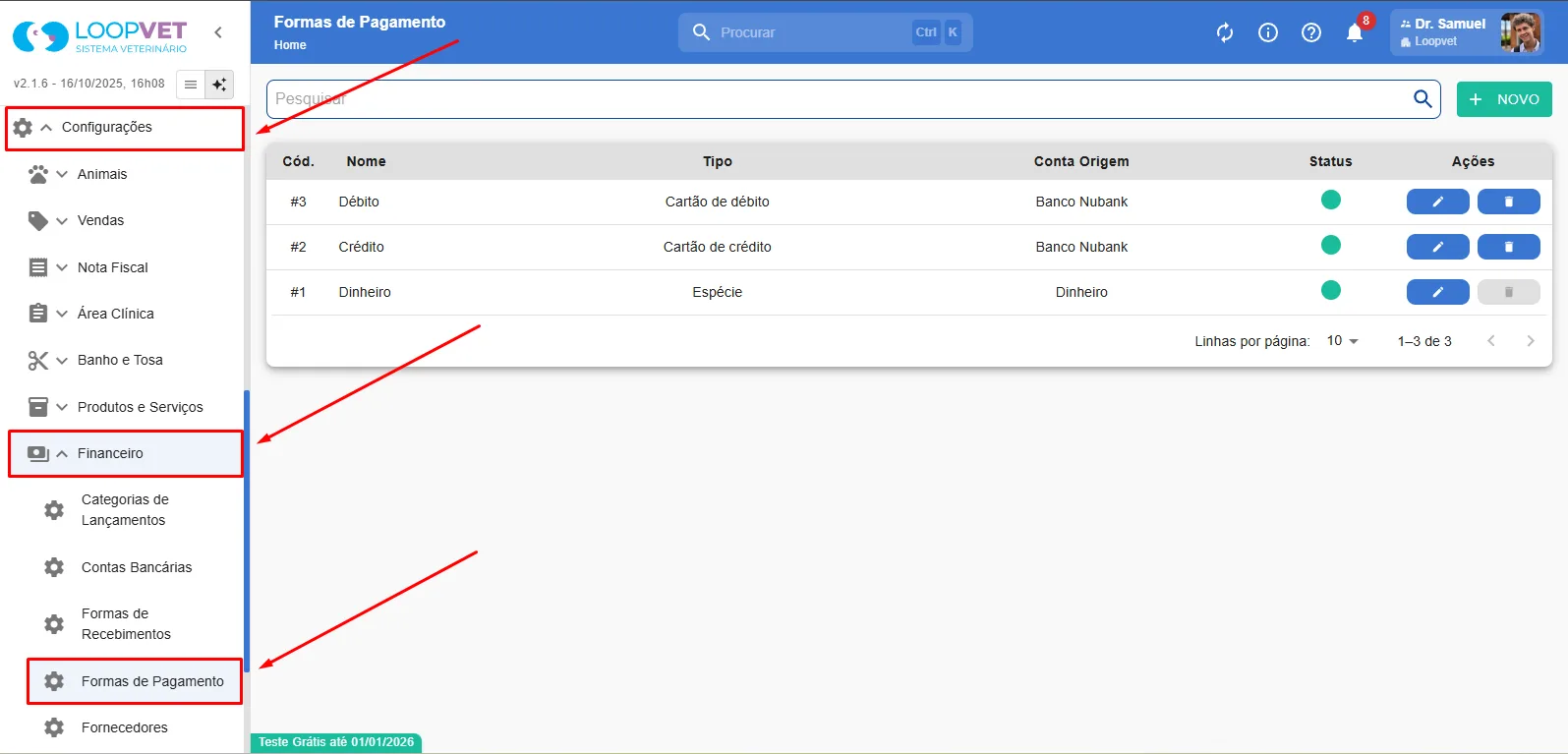Viewport: 1568px width, 754px height.
Task: Click the Nota Fiscal document icon
Action: (38, 267)
